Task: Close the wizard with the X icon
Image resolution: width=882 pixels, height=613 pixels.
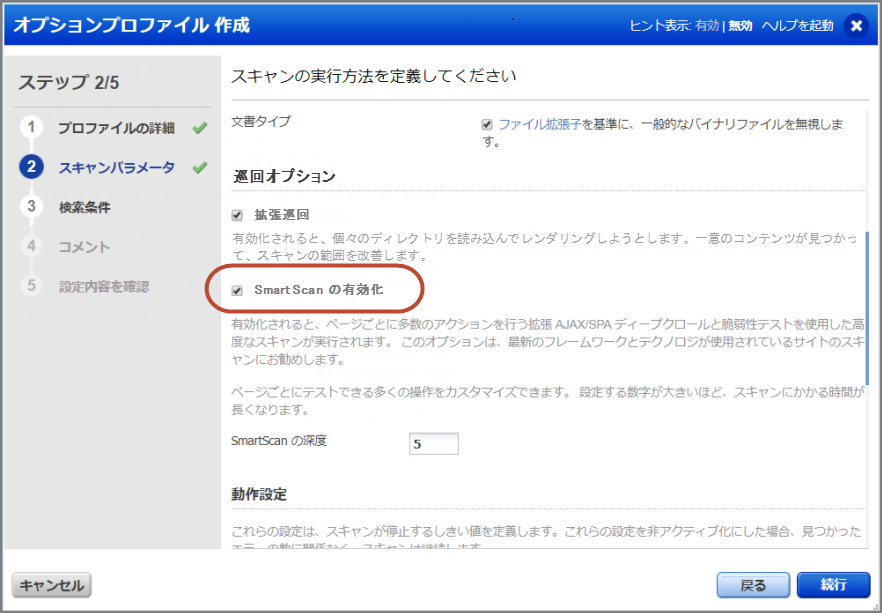Action: (857, 26)
